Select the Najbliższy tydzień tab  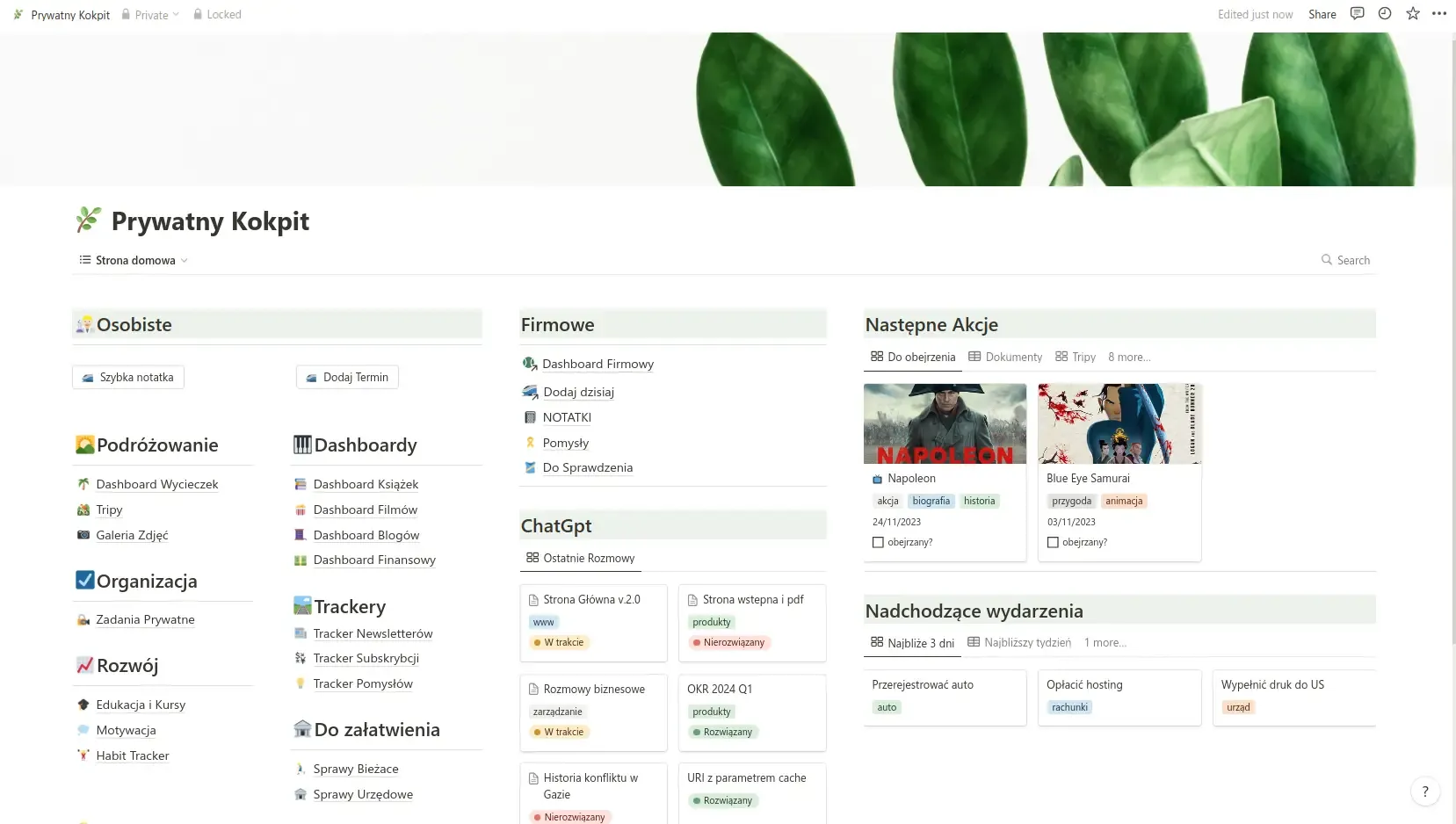[1019, 643]
